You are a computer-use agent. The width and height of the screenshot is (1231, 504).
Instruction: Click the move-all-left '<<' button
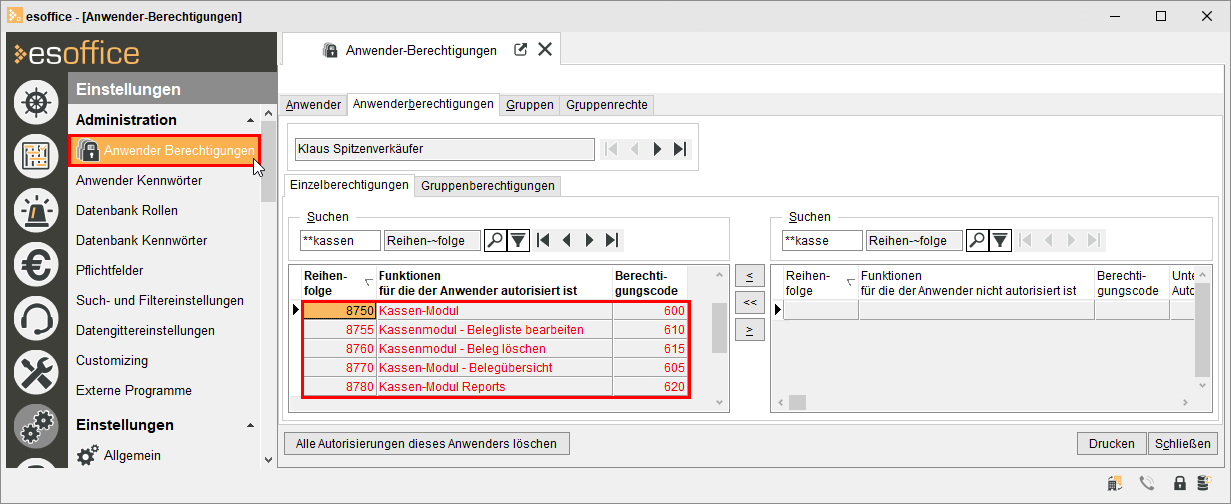749,302
